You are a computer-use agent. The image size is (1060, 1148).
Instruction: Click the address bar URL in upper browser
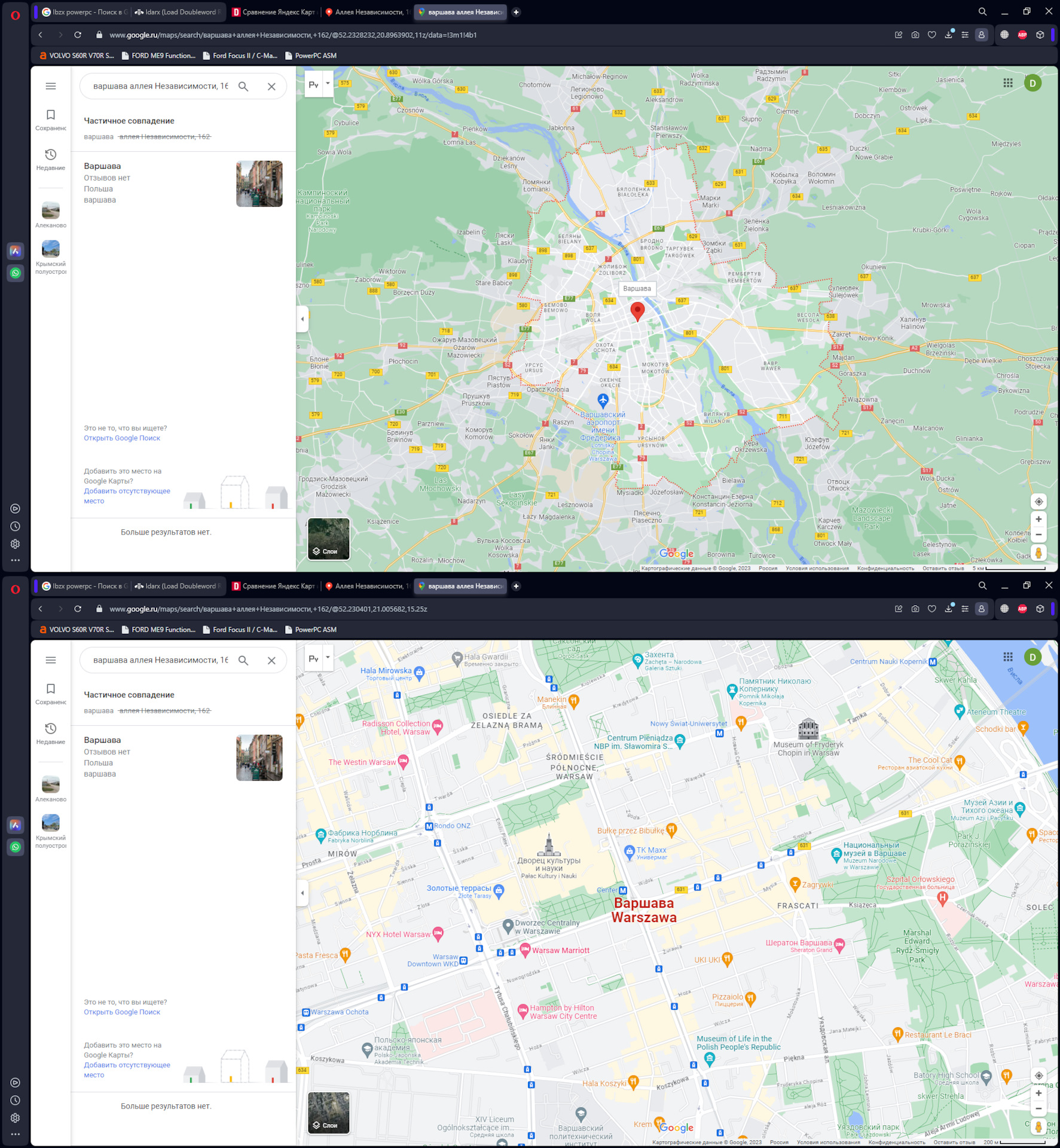pyautogui.click(x=293, y=35)
